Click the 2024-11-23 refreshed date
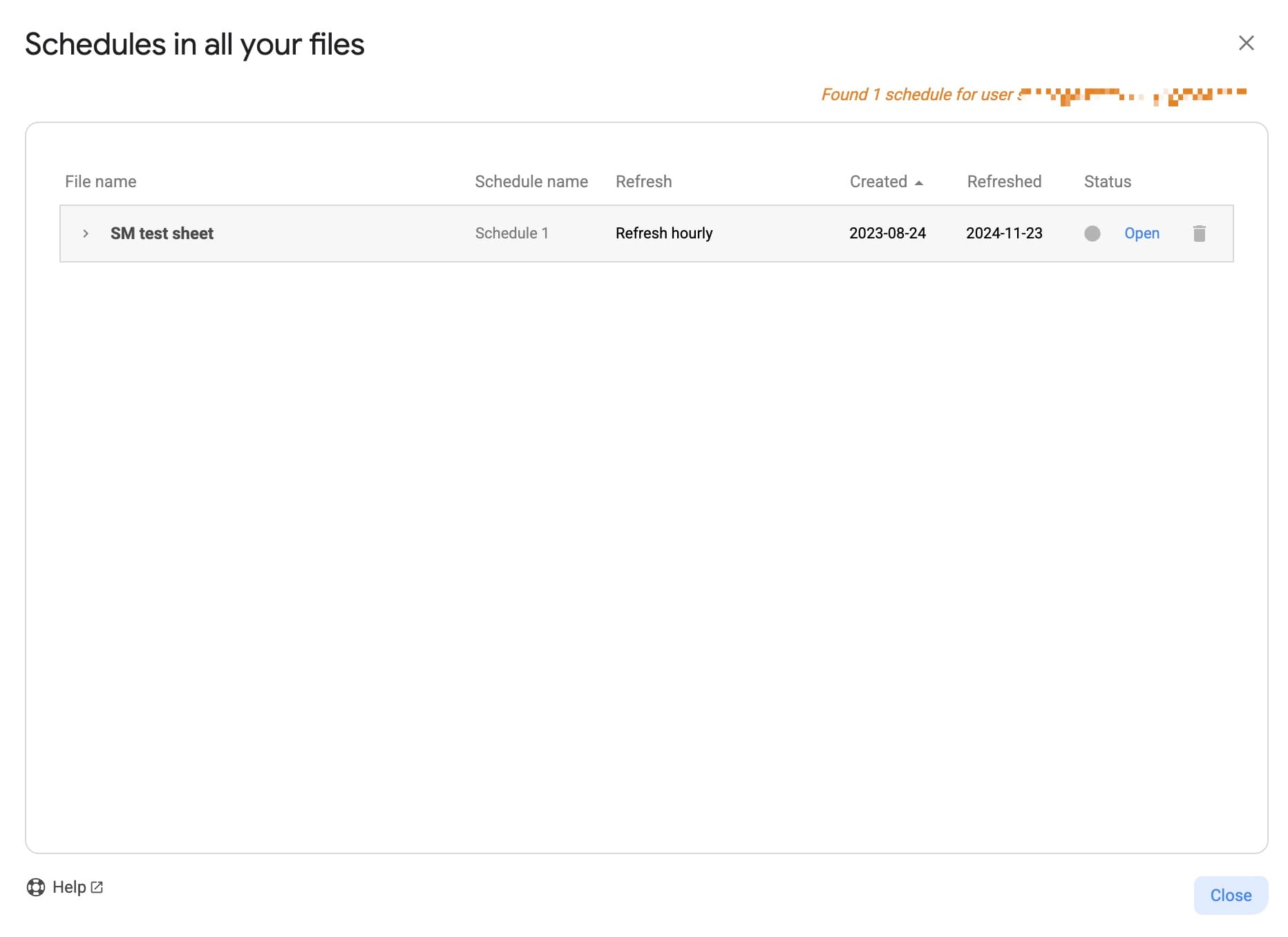This screenshot has width=1288, height=937. [1004, 234]
